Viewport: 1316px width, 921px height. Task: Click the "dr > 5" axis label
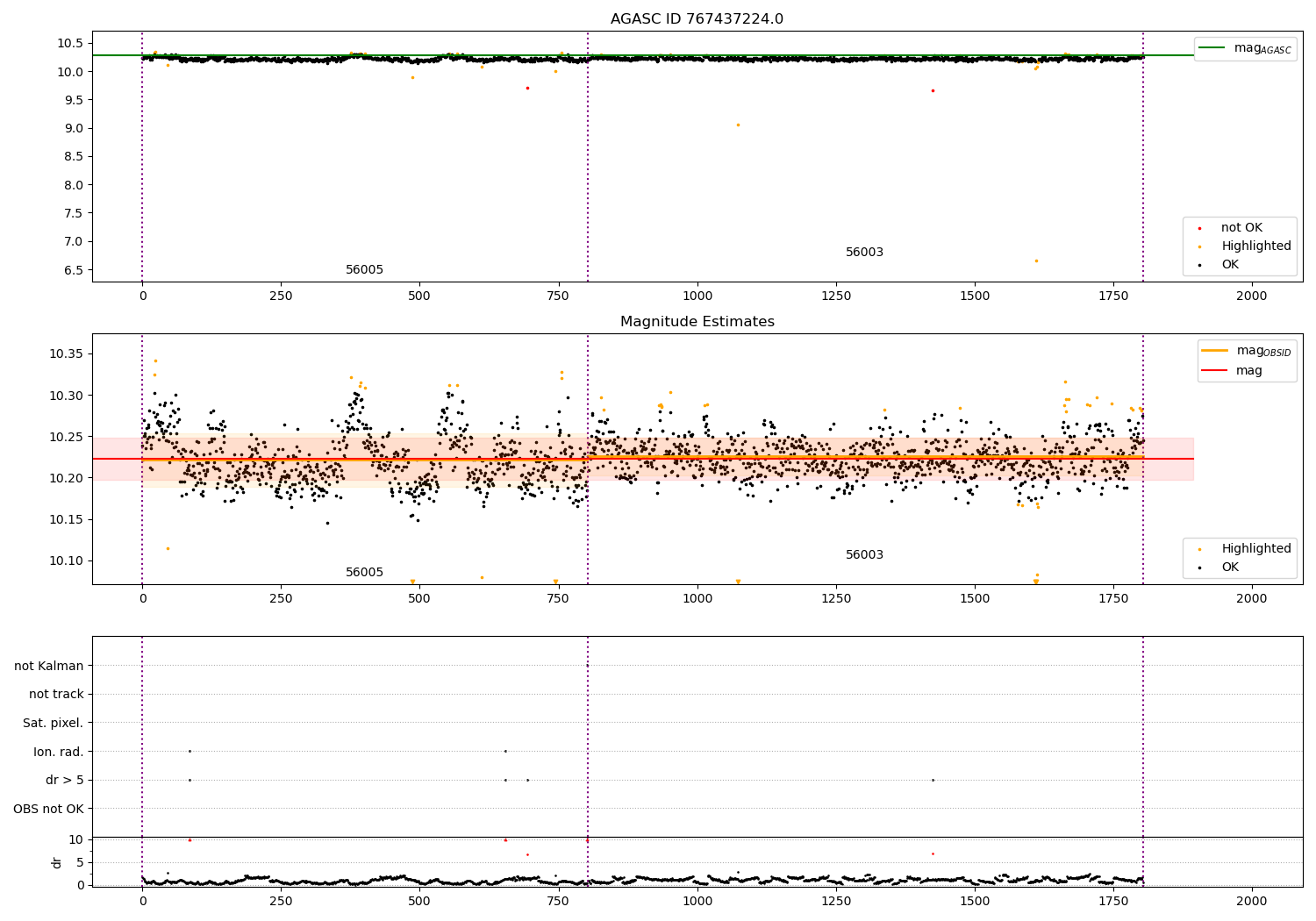65,781
